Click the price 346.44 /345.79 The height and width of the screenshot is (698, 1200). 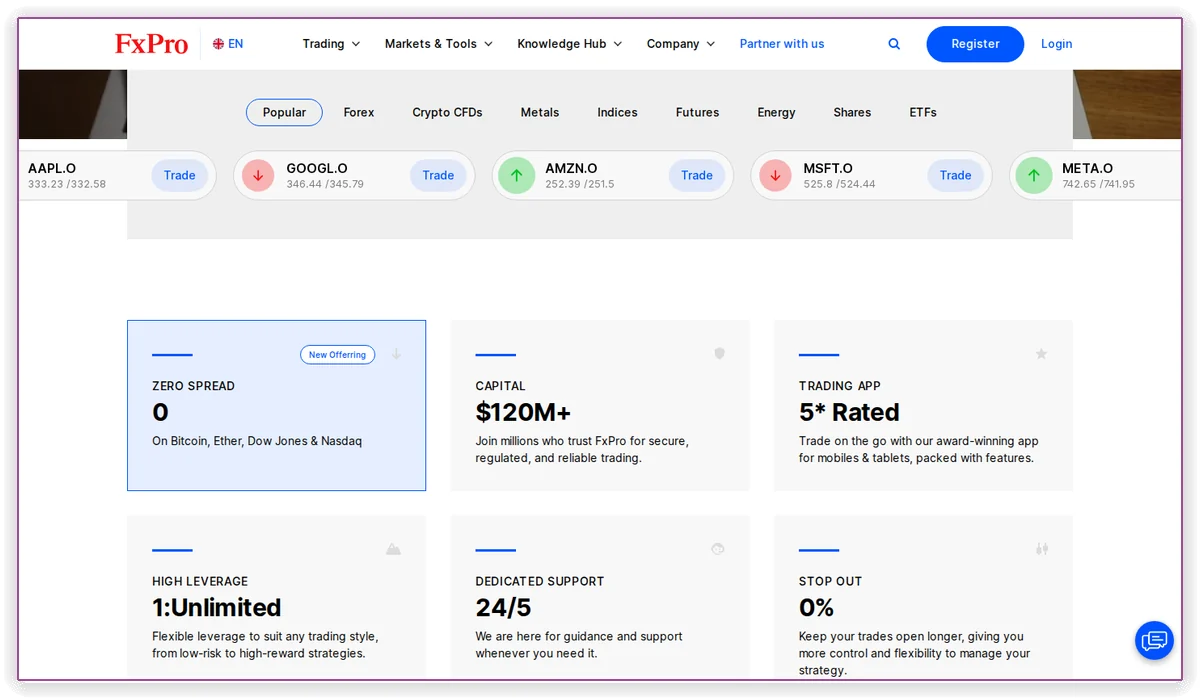coord(325,184)
